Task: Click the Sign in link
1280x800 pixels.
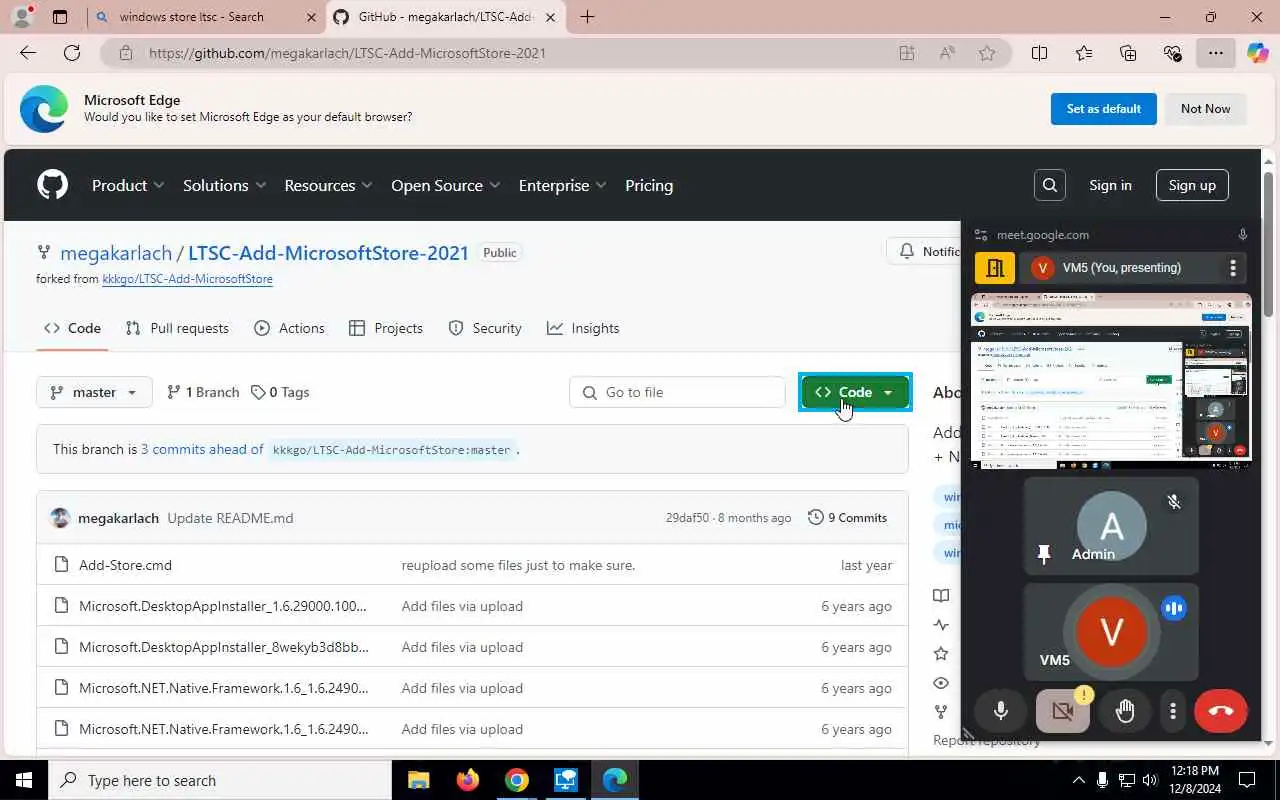Action: pos(1110,185)
